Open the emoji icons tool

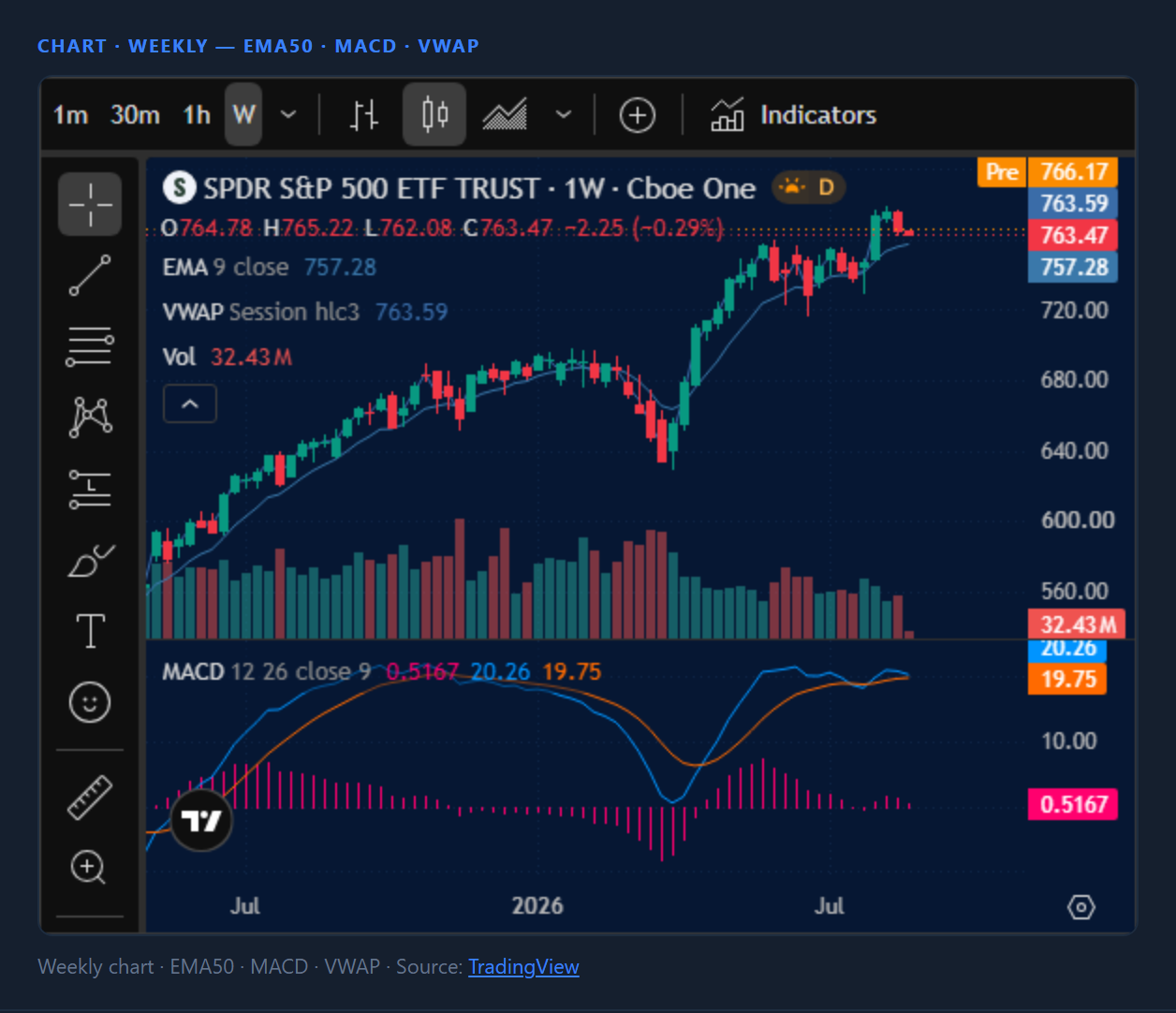pos(90,702)
